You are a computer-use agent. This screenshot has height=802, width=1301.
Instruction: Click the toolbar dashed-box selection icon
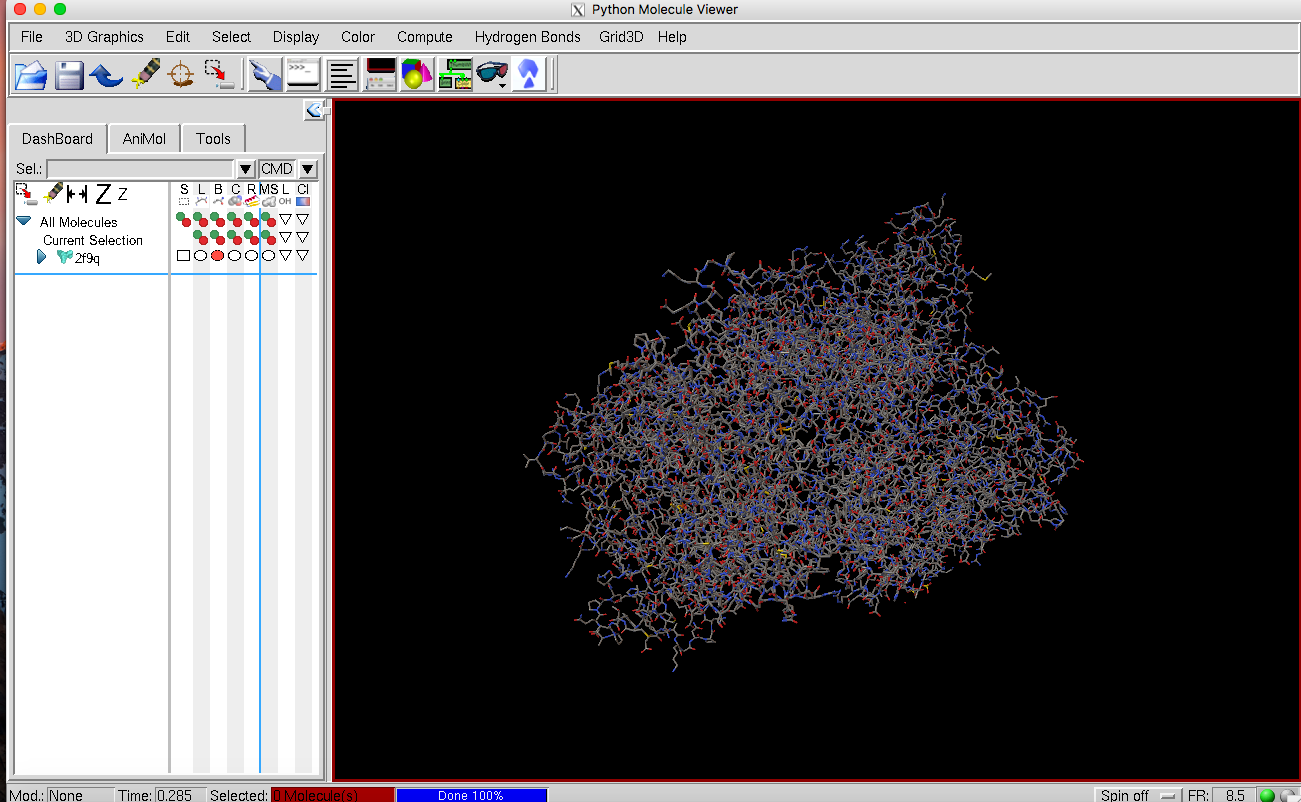pyautogui.click(x=218, y=75)
